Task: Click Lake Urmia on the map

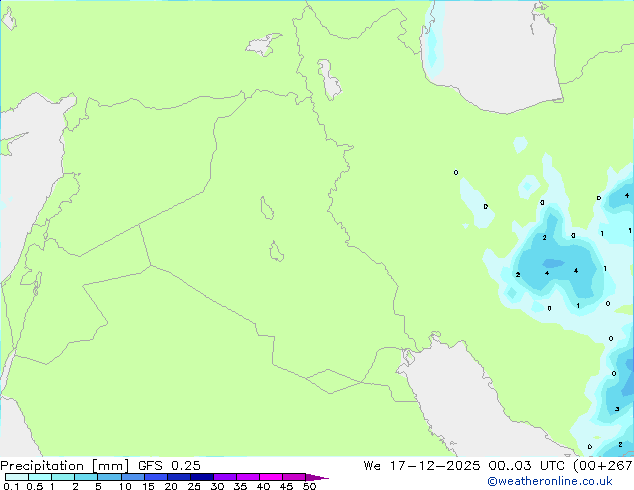Action: pos(329,80)
